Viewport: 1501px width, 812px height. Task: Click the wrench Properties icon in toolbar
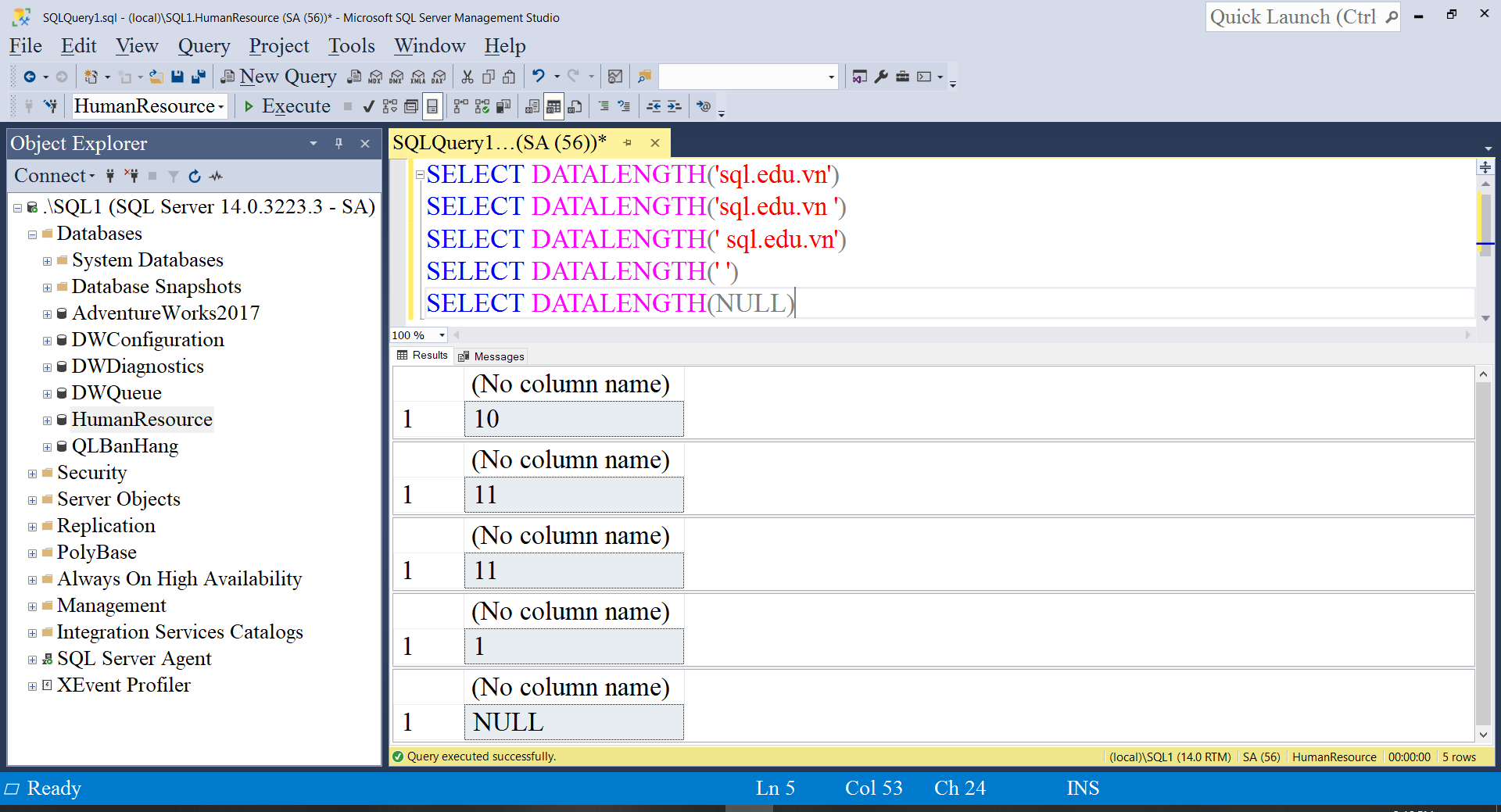click(881, 77)
